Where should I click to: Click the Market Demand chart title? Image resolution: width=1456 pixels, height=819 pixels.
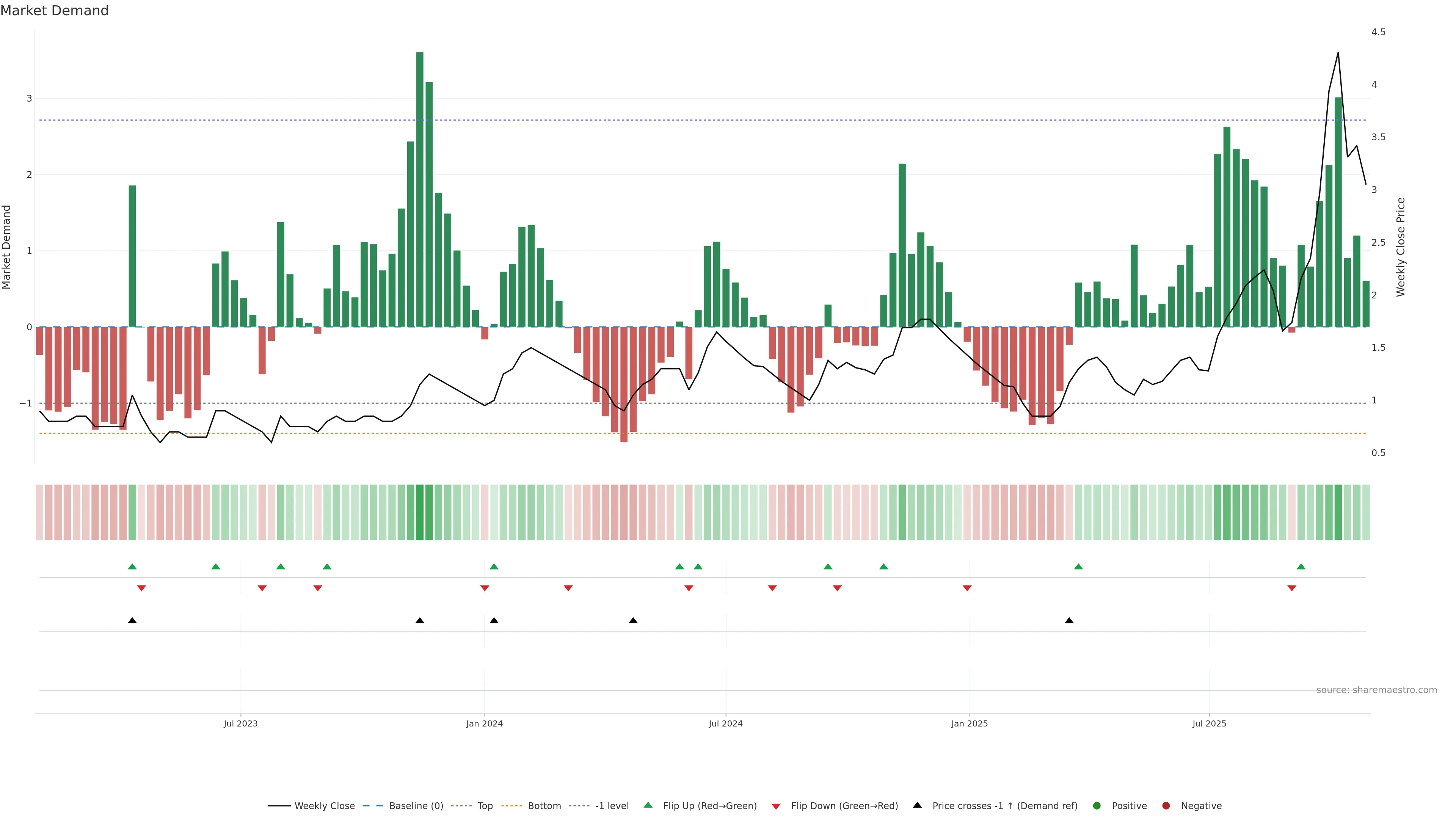pos(54,11)
